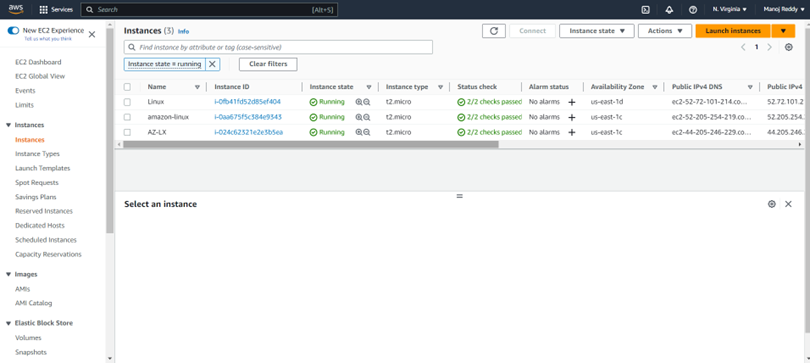This screenshot has height=363, width=810.
Task: Launch the CloudShell terminal icon
Action: coord(645,10)
